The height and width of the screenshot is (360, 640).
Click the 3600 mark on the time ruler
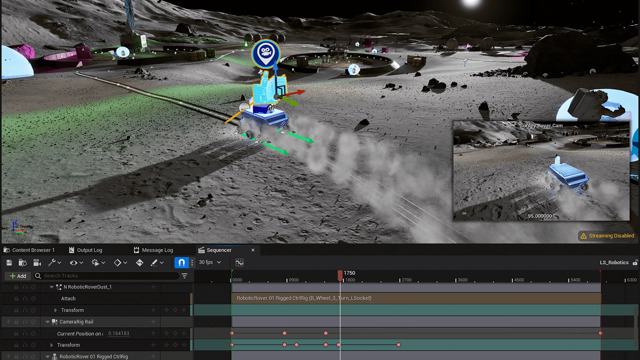463,280
